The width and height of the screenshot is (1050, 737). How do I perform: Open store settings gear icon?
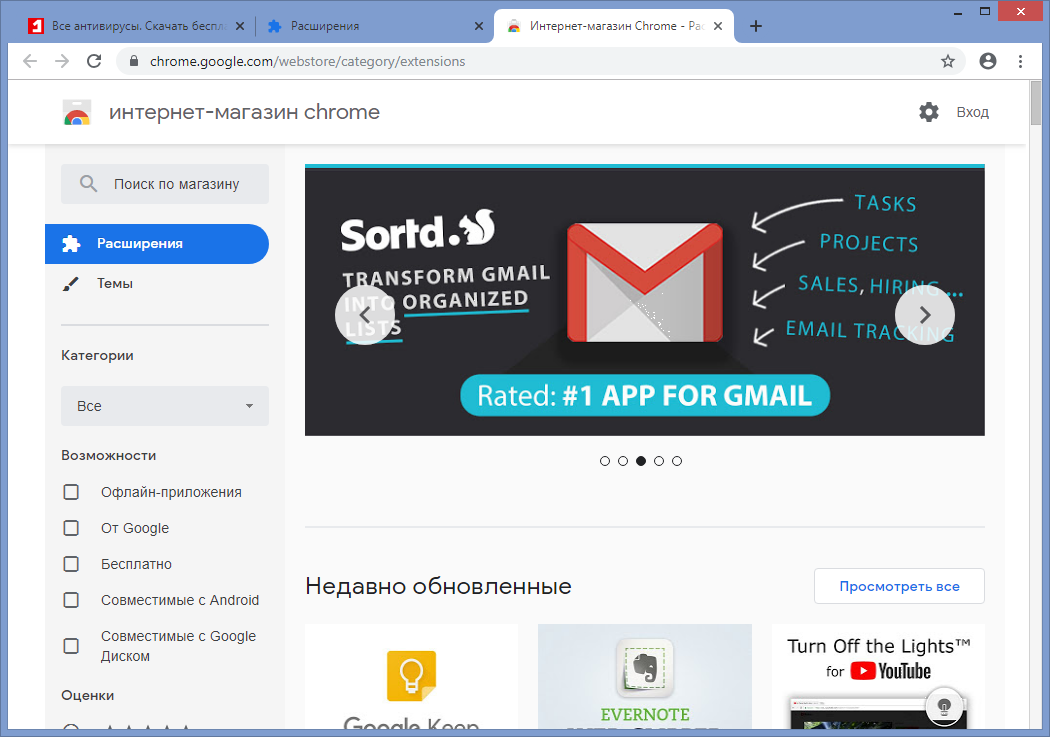929,112
